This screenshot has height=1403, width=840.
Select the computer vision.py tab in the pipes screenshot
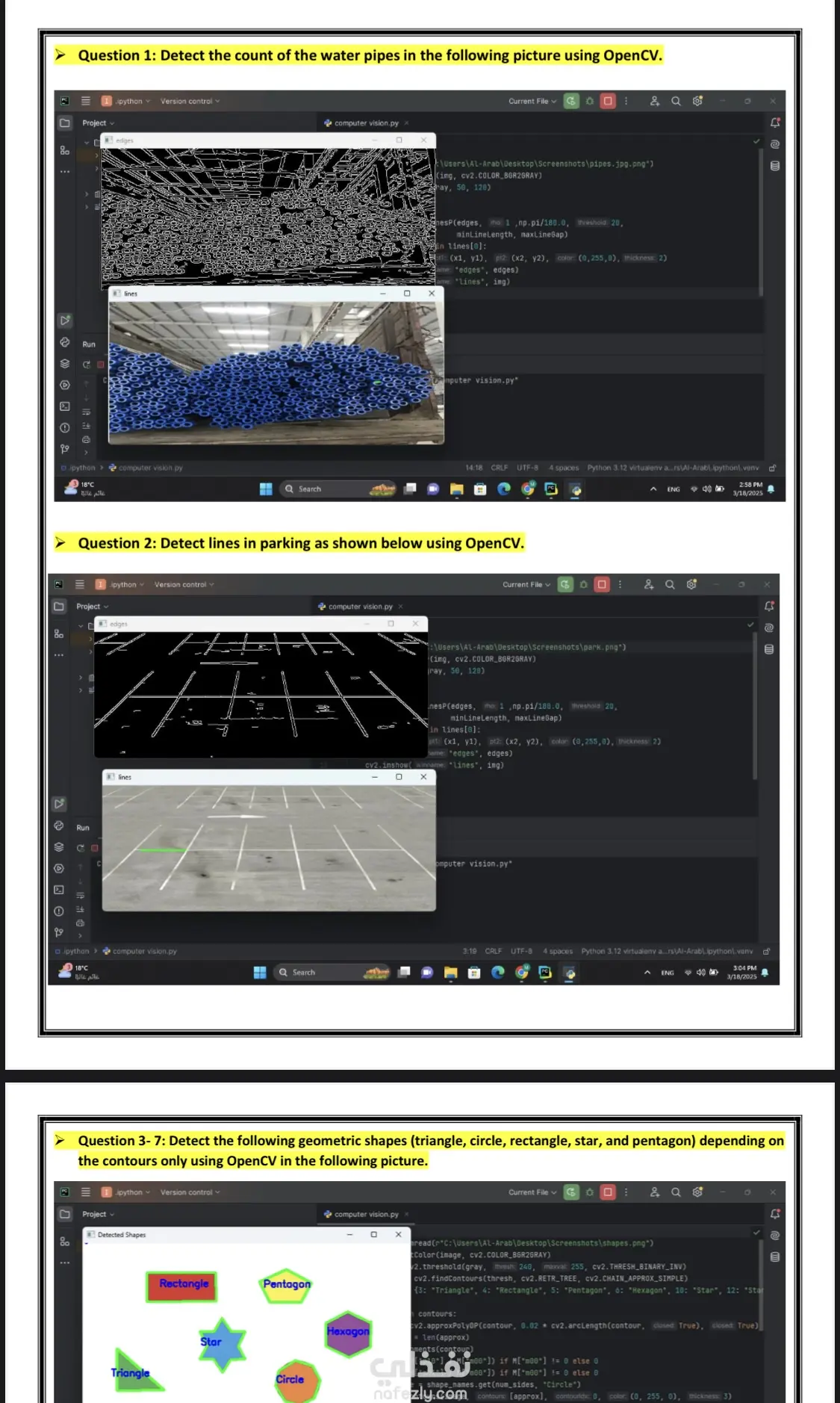366,123
